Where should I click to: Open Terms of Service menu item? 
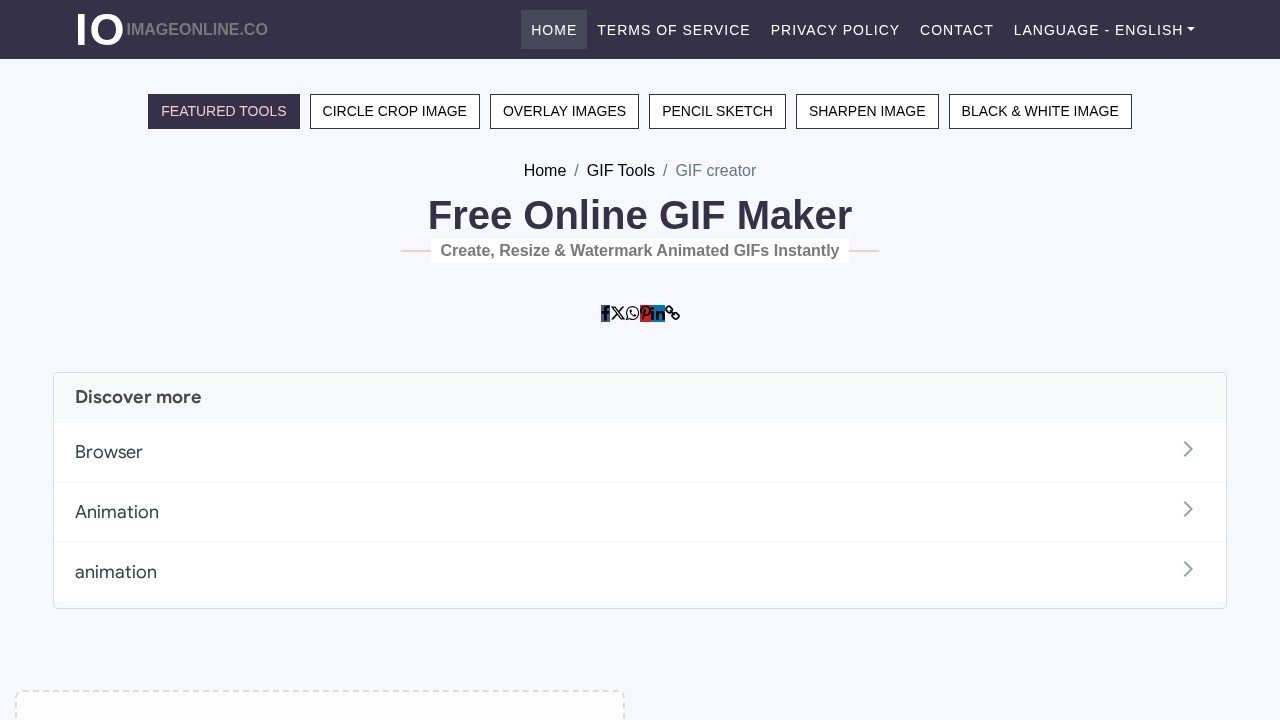pyautogui.click(x=673, y=30)
